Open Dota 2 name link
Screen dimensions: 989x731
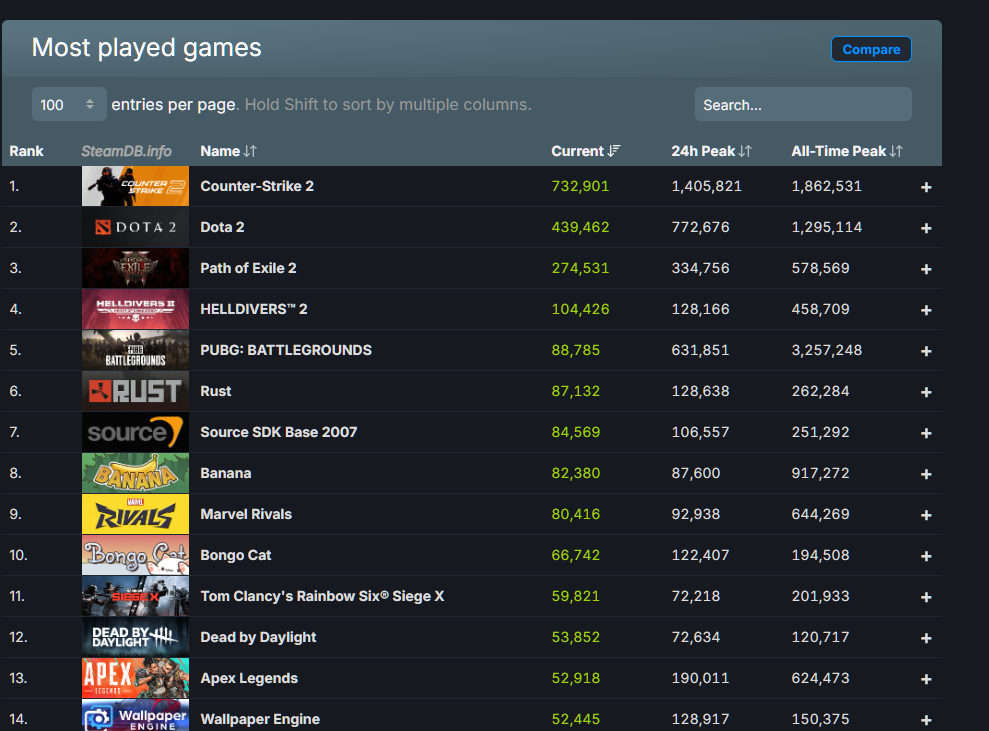222,227
